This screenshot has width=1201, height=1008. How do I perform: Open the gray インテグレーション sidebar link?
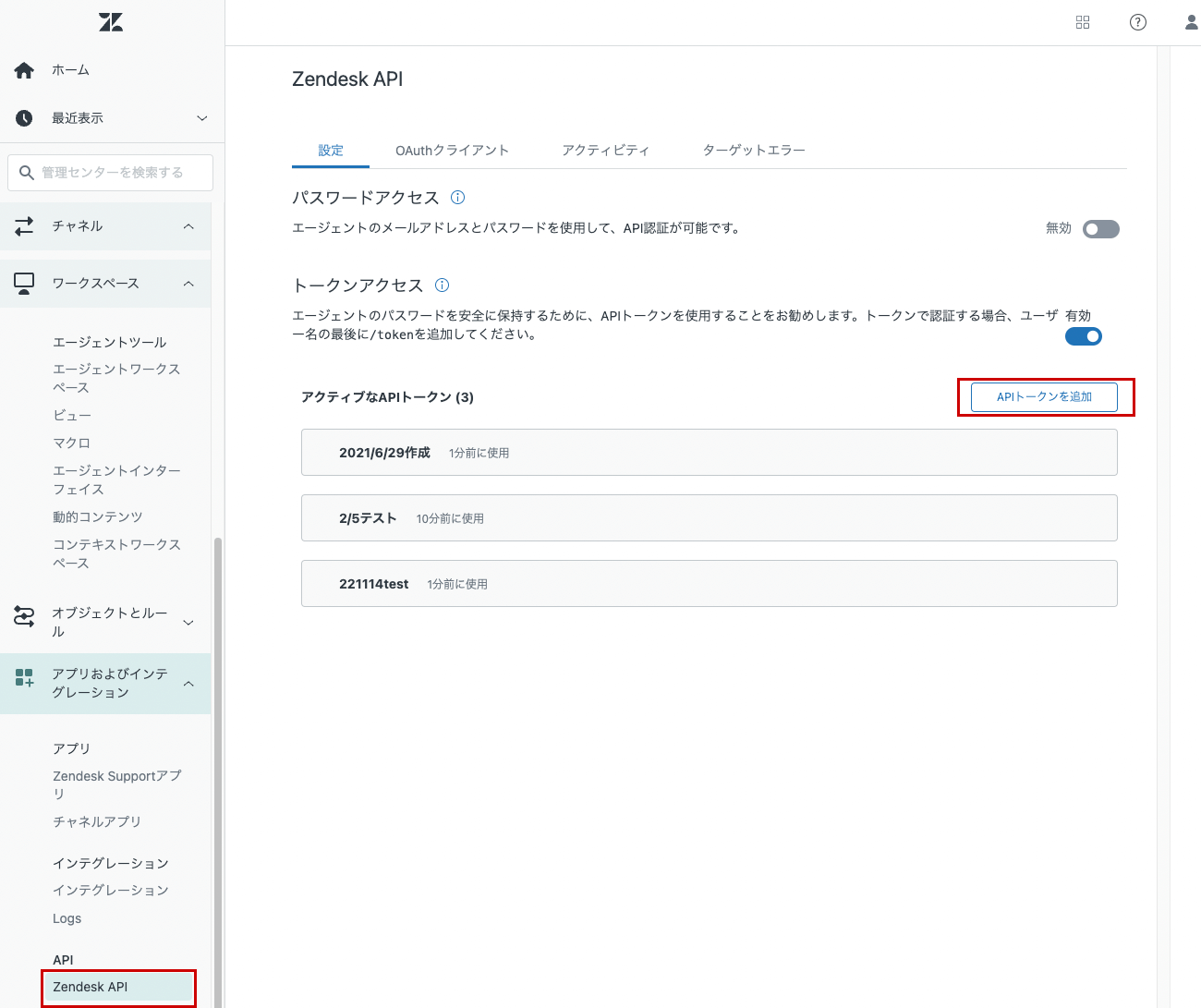[x=111, y=891]
